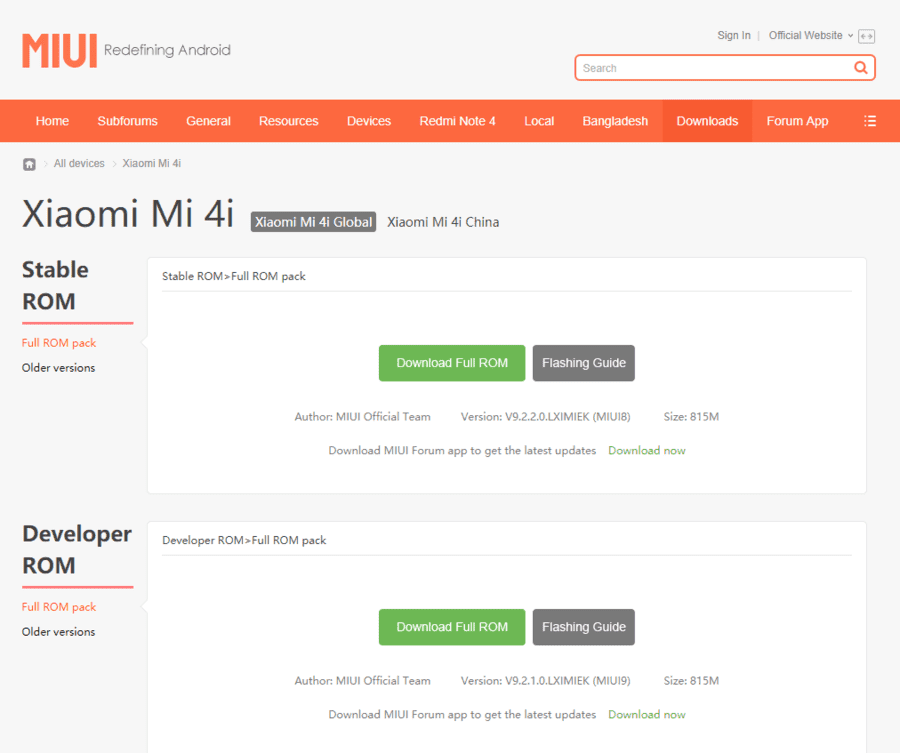
Task: Open Local menu item
Action: [x=539, y=121]
